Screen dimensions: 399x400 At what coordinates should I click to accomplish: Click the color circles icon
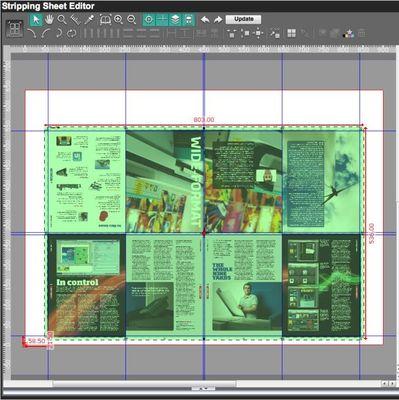click(x=348, y=33)
